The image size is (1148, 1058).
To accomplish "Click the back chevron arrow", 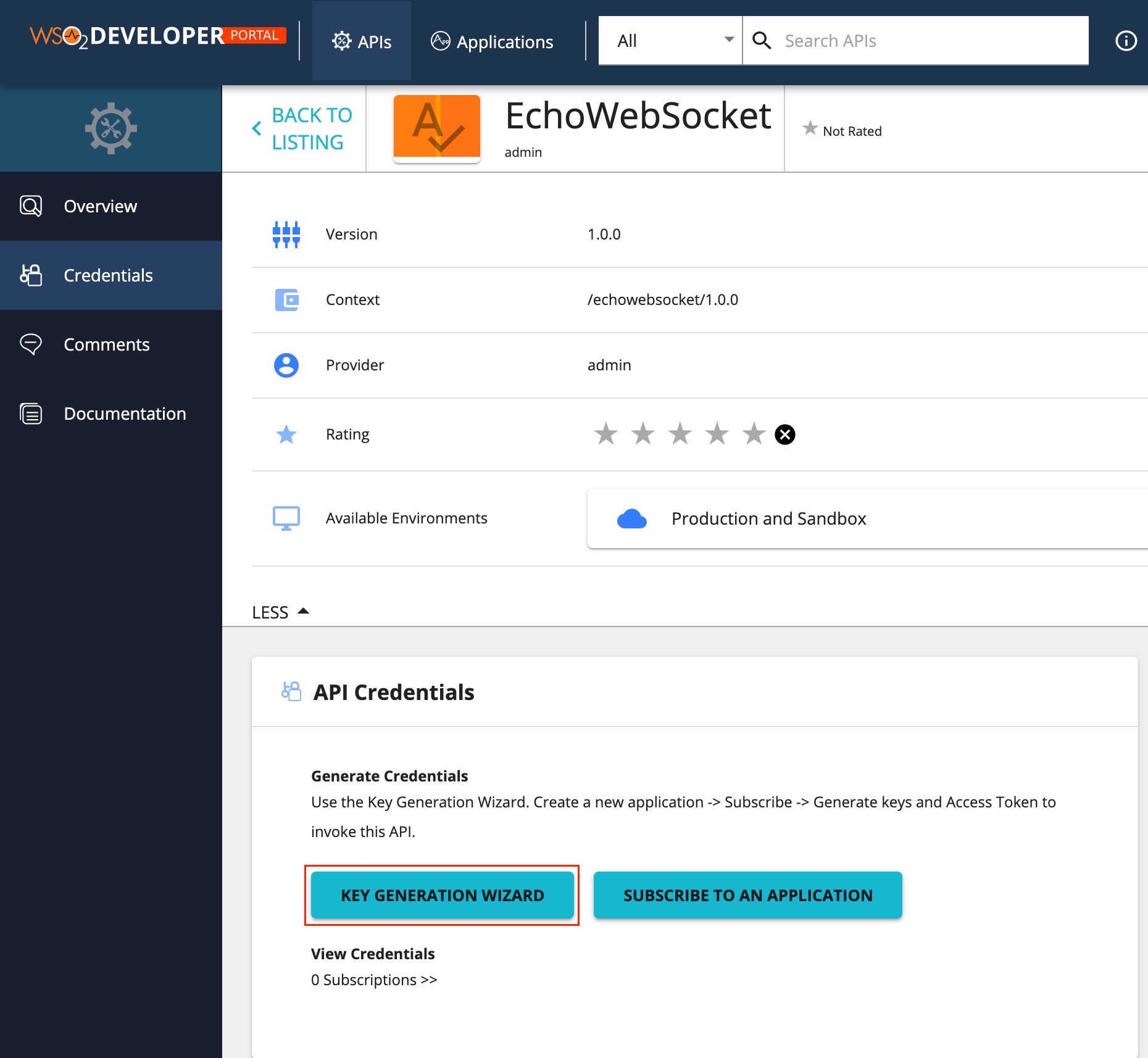I will (x=257, y=128).
